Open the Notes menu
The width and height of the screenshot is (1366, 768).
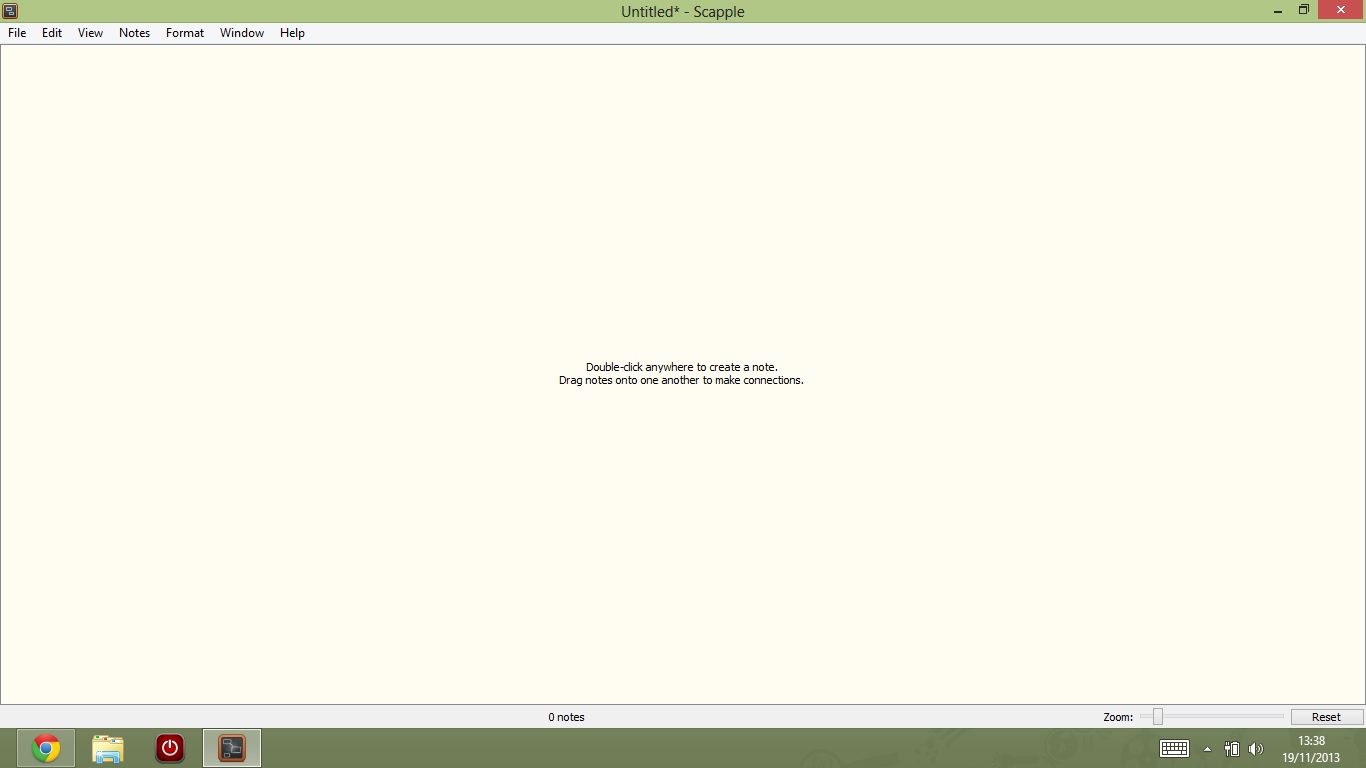[x=134, y=33]
